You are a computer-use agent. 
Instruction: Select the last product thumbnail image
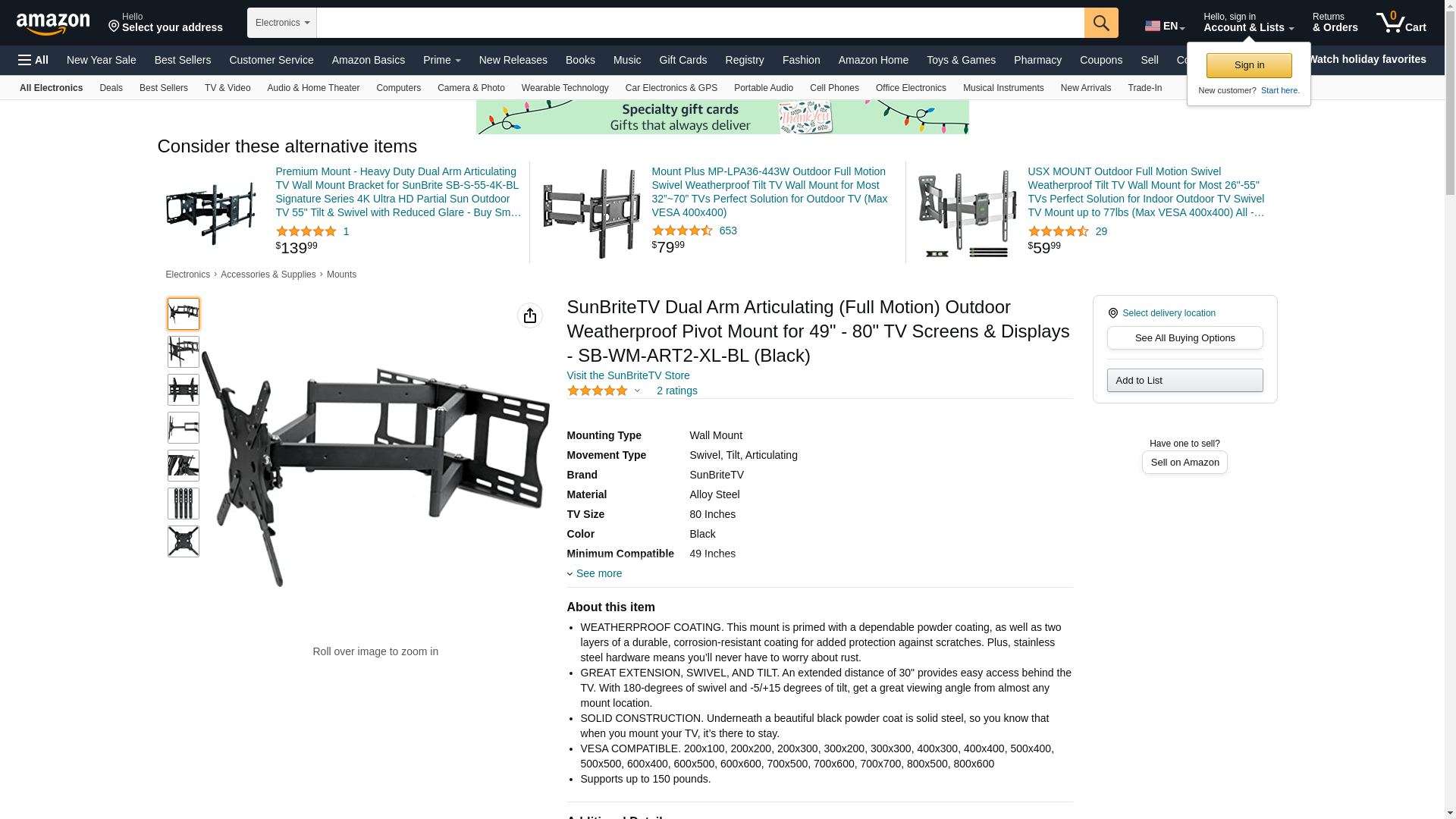[184, 541]
